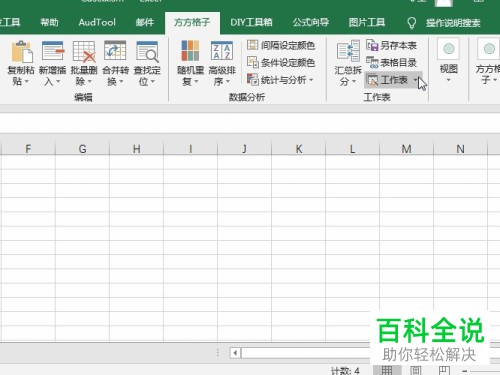Switch to Normal view in status bar
Screen dimensions: 500x375
pyautogui.click(x=387, y=370)
